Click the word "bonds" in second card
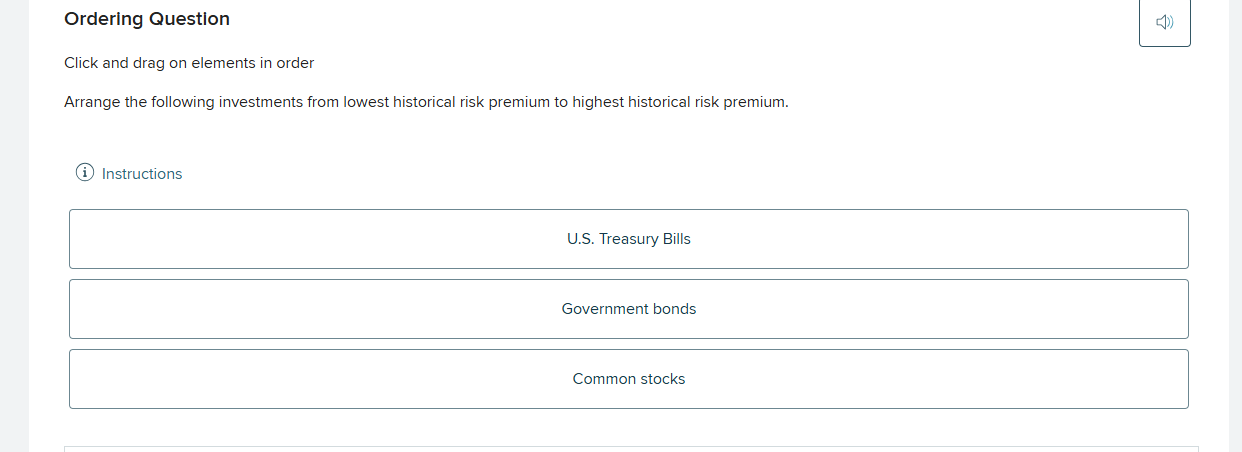The image size is (1242, 452). coord(674,309)
